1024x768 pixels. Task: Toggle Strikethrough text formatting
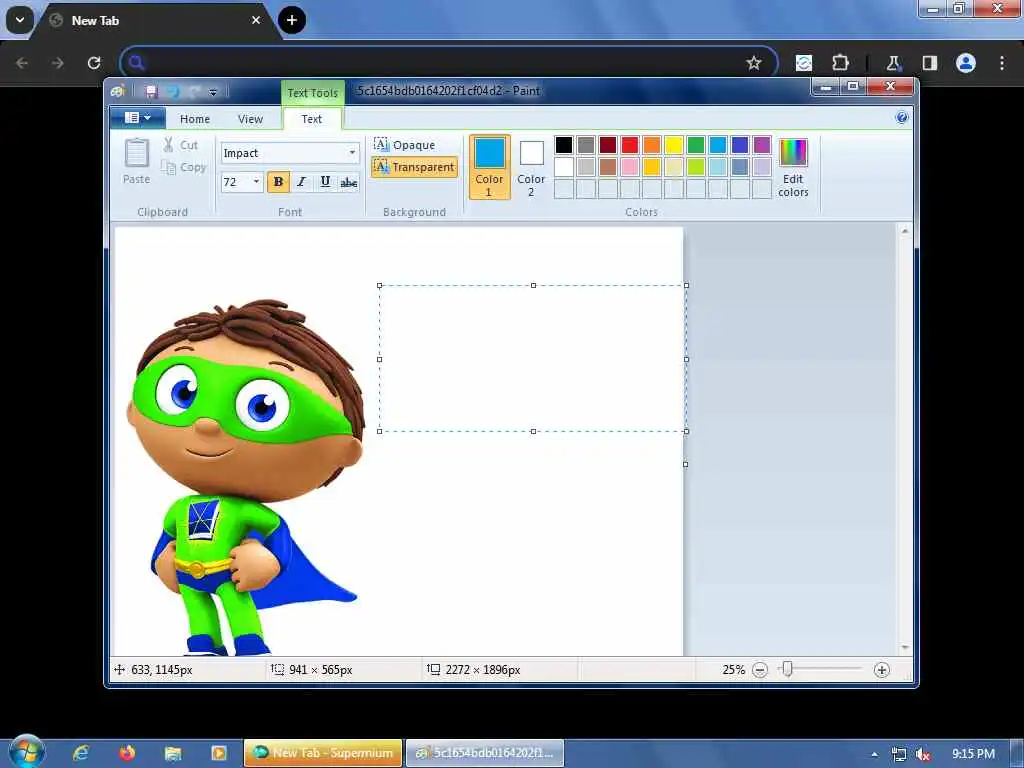tap(349, 182)
